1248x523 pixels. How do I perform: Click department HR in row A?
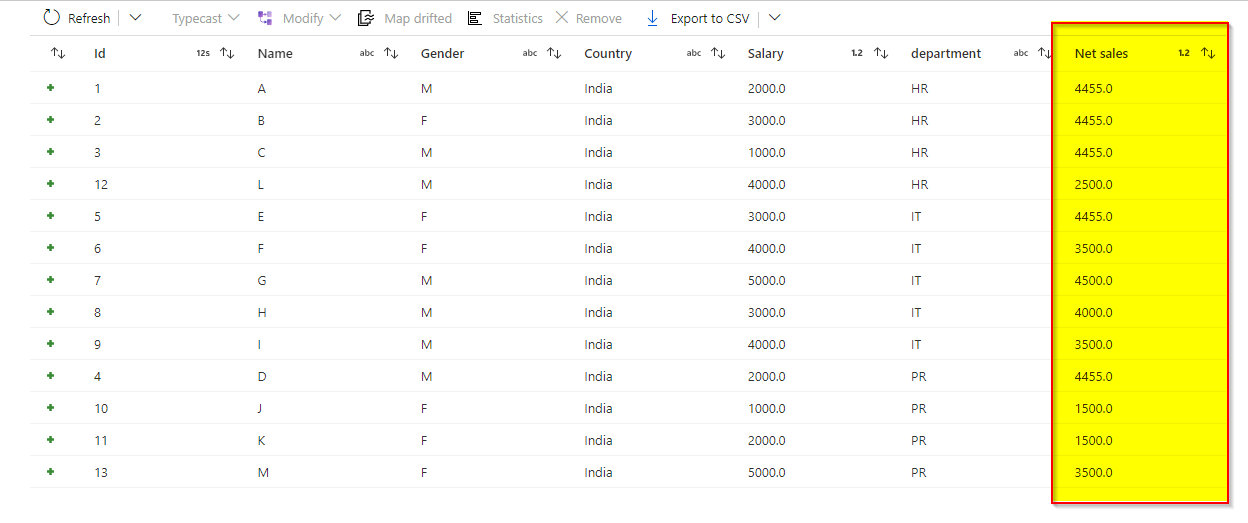(919, 88)
